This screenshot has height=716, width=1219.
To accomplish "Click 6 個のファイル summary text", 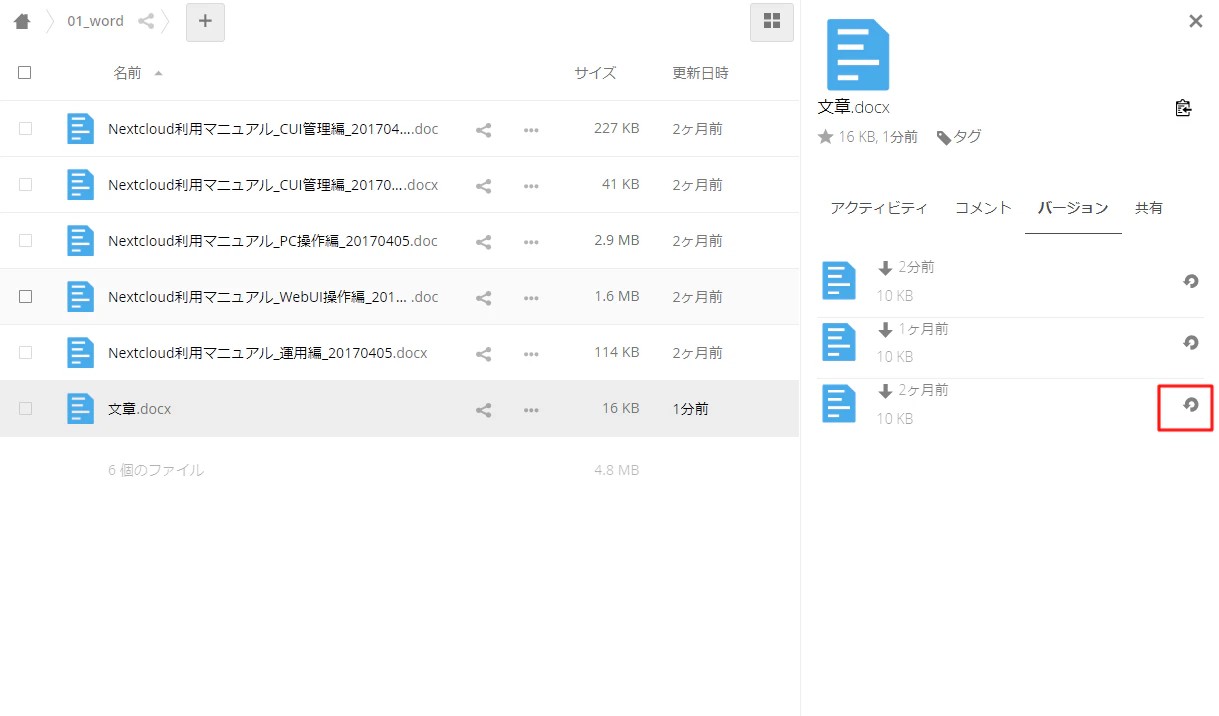I will pyautogui.click(x=156, y=470).
